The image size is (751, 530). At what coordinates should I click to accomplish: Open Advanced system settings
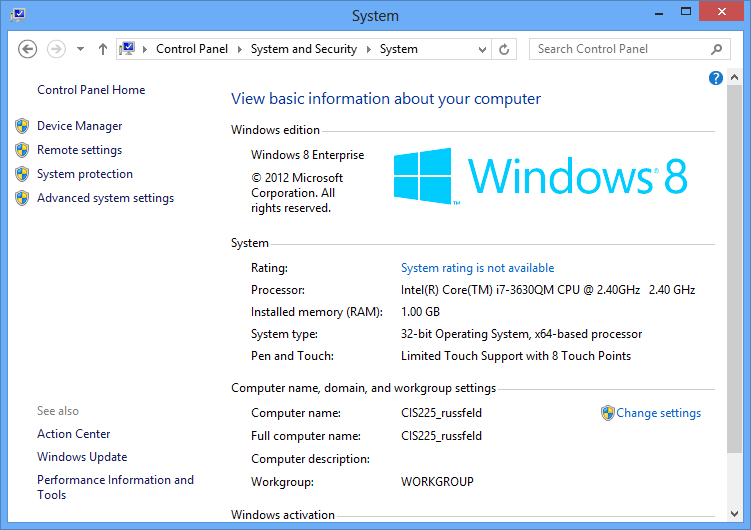pos(105,198)
